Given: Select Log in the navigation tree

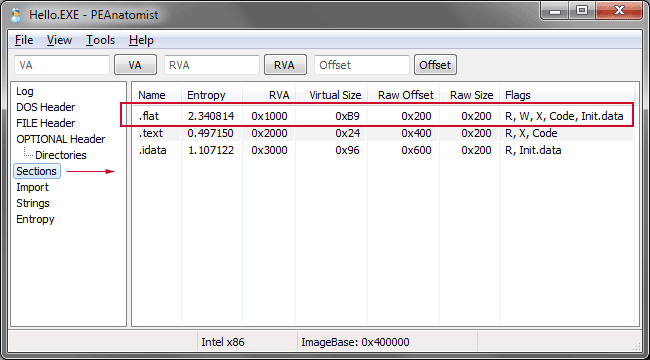Looking at the screenshot, I should click(25, 91).
